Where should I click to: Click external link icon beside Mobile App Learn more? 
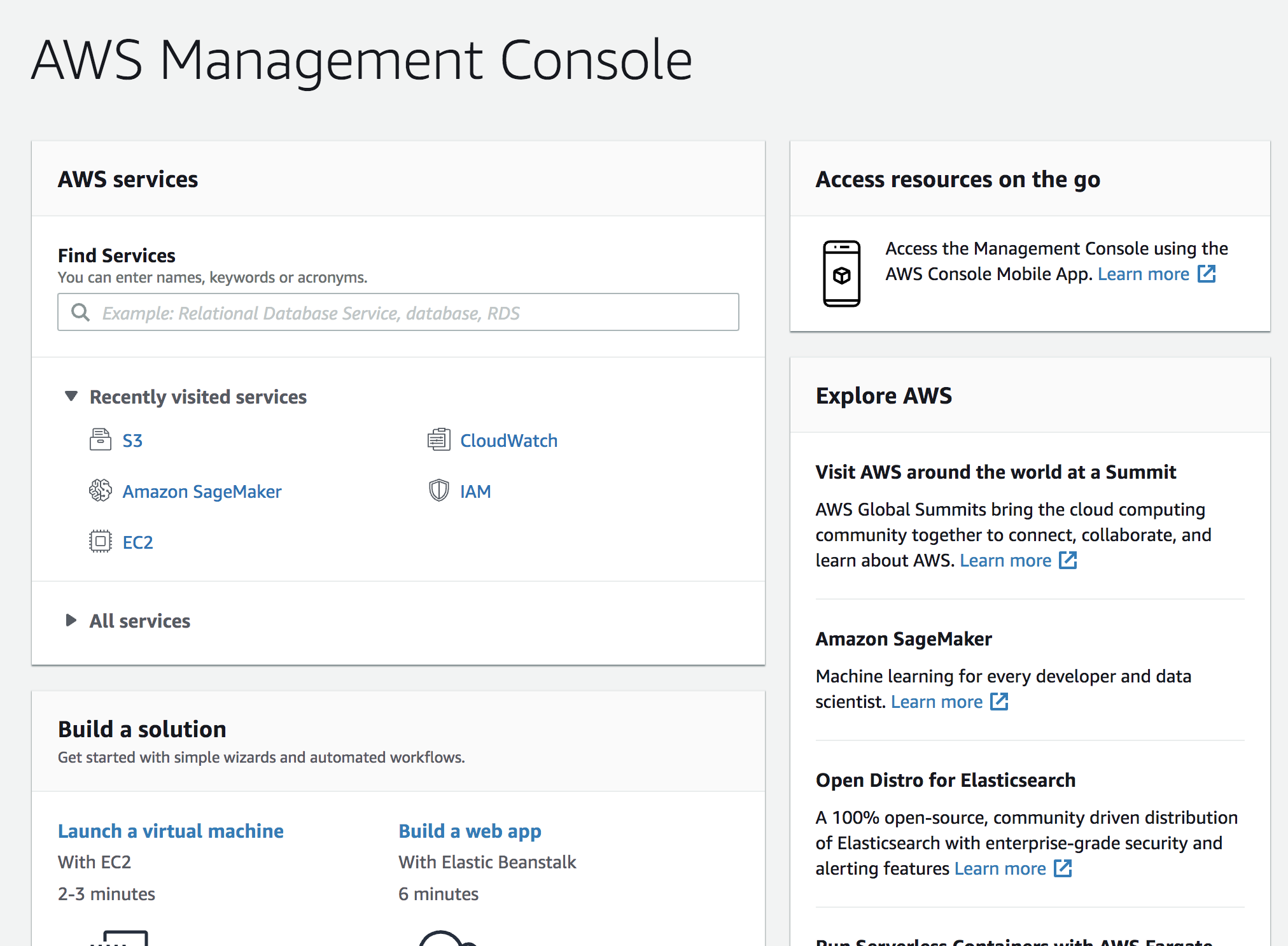coord(1207,274)
